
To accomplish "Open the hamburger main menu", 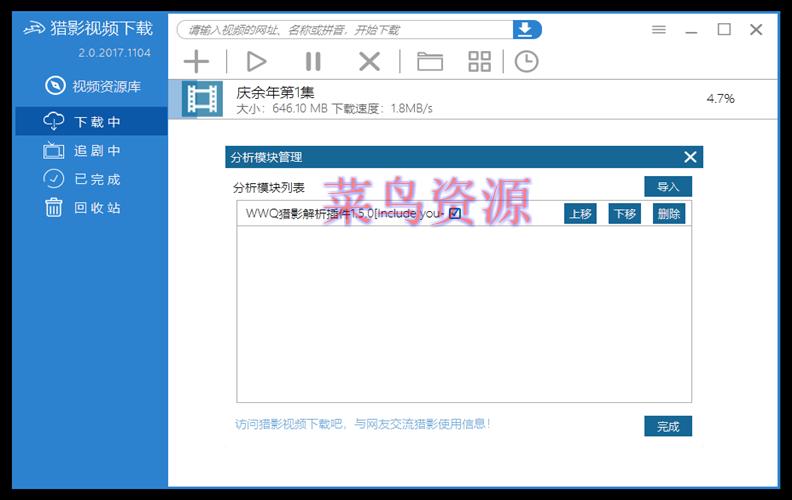I will 659,29.
